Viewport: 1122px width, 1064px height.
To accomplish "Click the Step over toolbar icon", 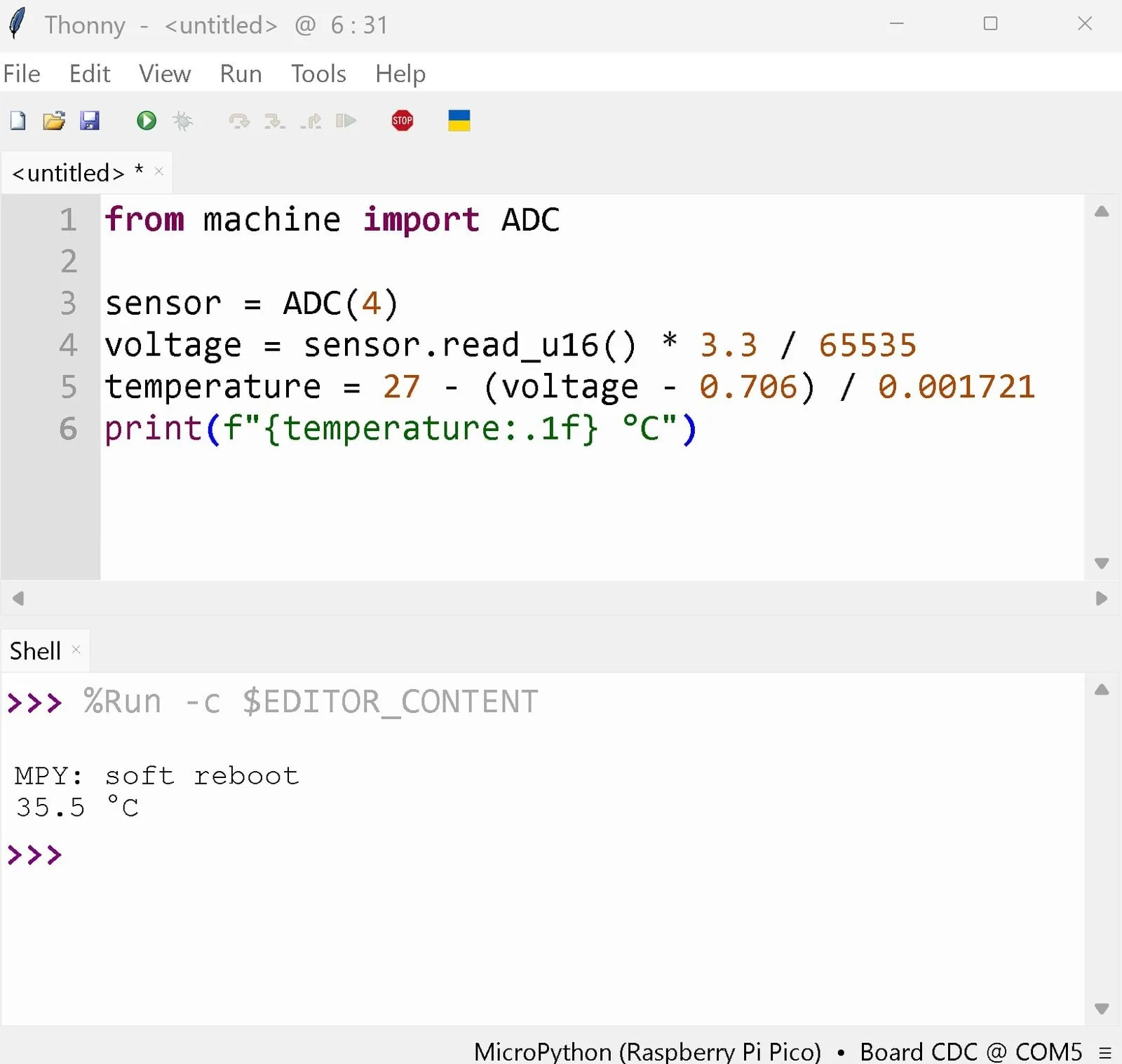I will click(x=239, y=121).
